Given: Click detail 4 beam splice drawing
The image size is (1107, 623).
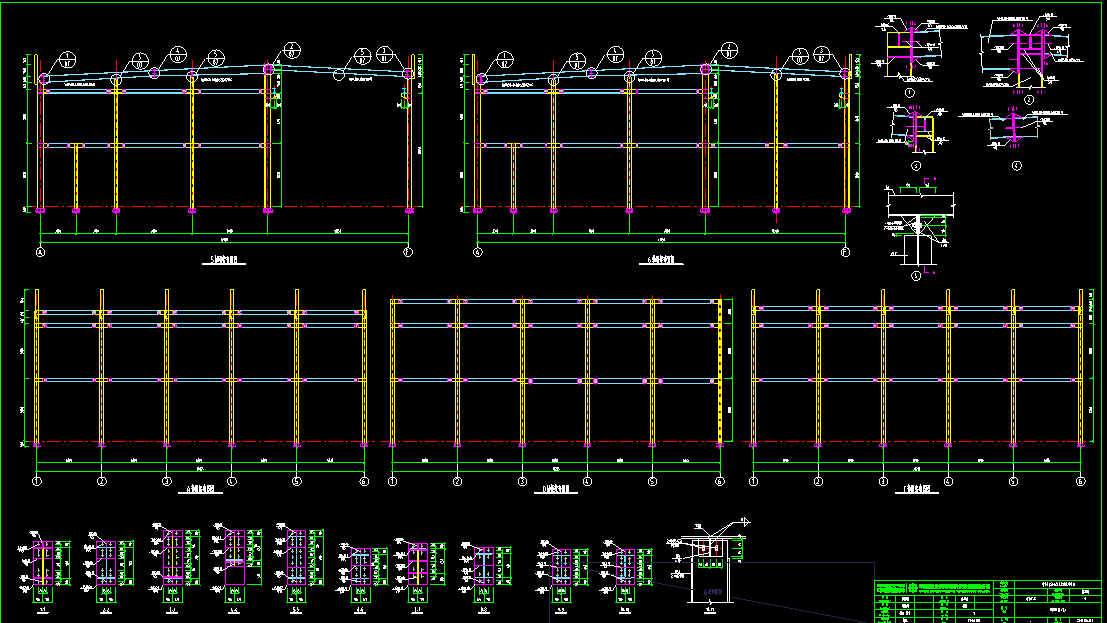Looking at the screenshot, I should (x=1013, y=129).
